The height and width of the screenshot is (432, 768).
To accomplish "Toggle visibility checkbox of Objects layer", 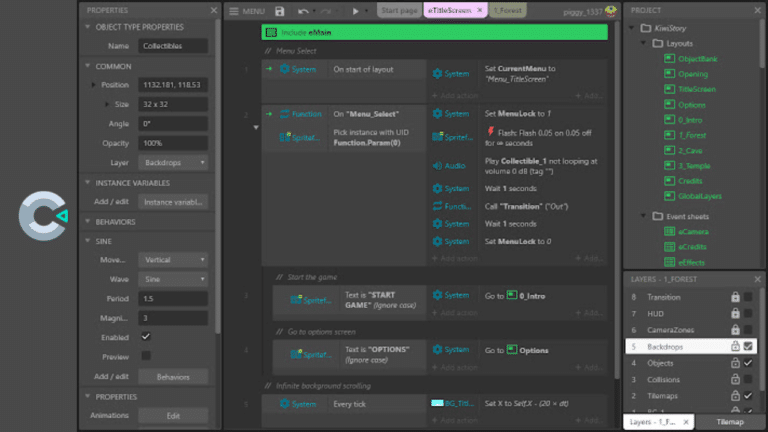I will [748, 363].
